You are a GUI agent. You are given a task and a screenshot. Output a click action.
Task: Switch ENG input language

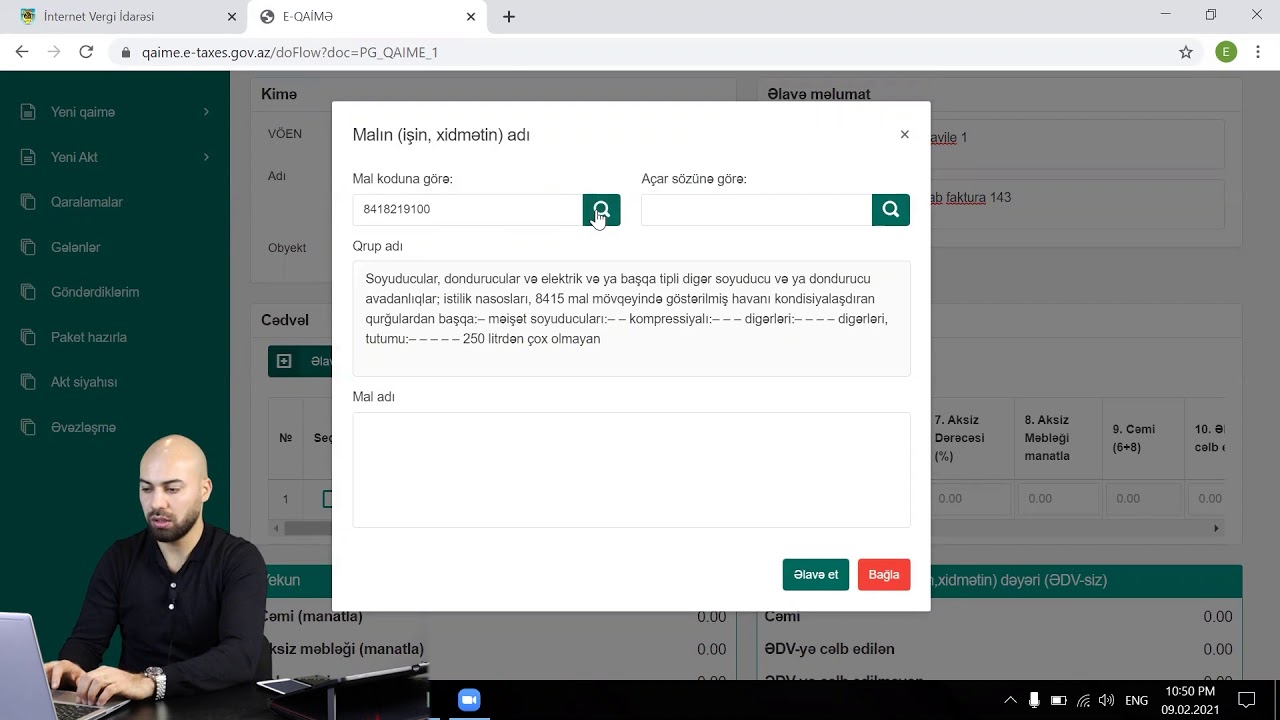pos(1136,700)
